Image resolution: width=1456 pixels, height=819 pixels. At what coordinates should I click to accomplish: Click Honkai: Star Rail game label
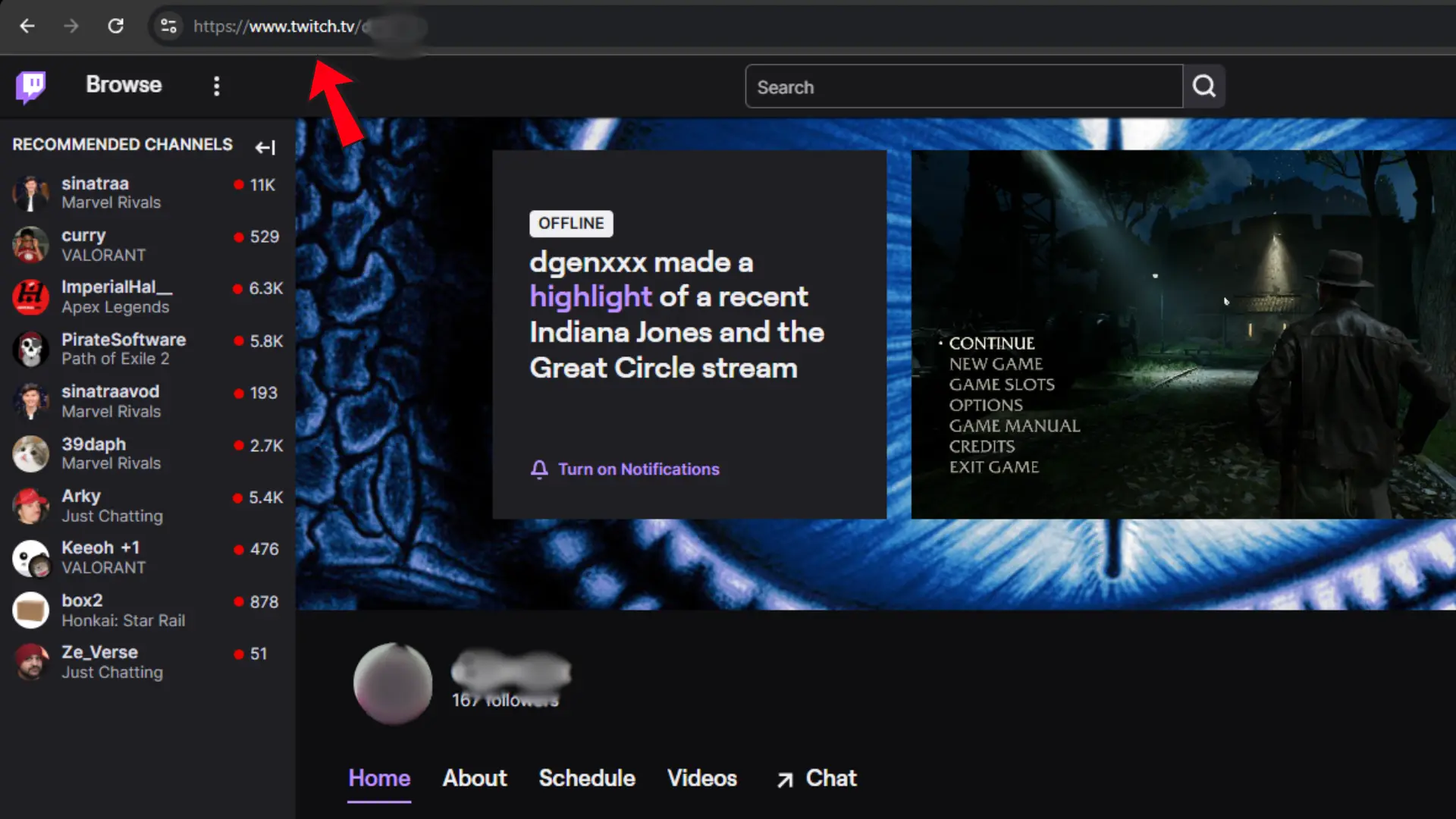coord(123,620)
